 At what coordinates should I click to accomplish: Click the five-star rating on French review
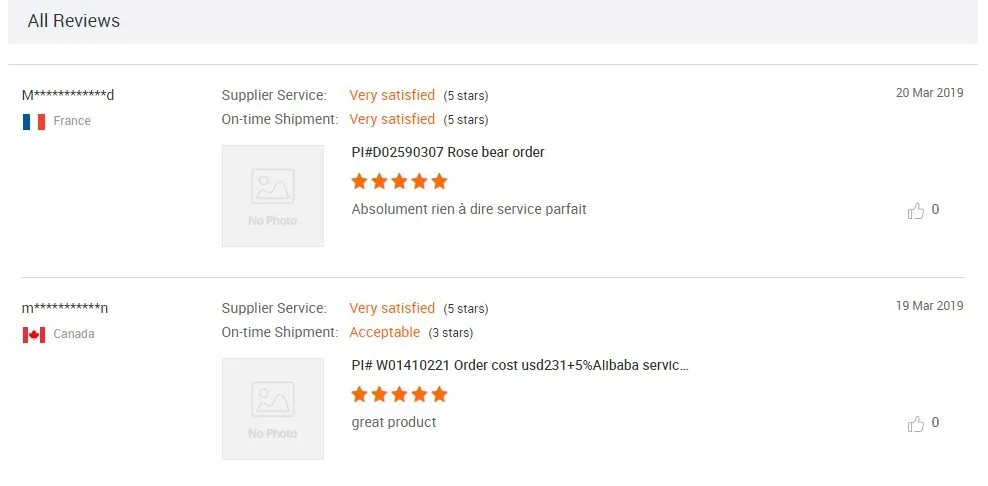399,182
